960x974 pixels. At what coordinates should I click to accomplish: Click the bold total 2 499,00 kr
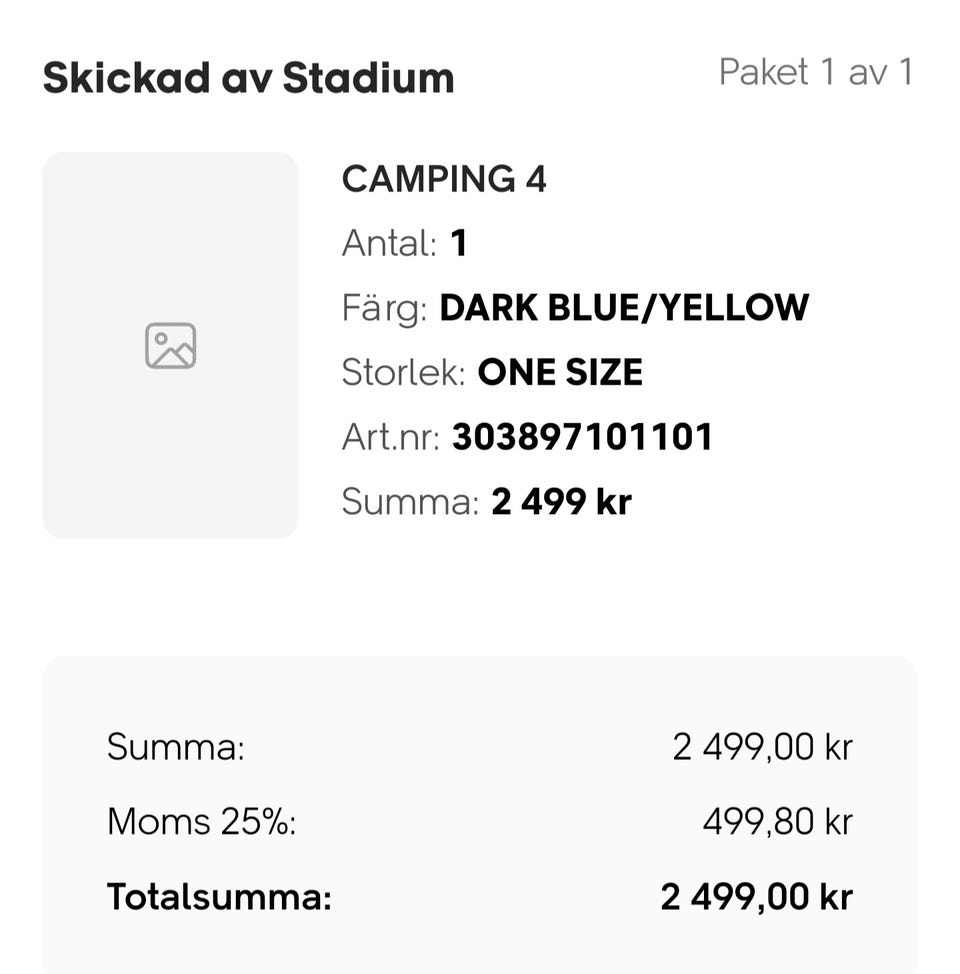[x=756, y=897]
